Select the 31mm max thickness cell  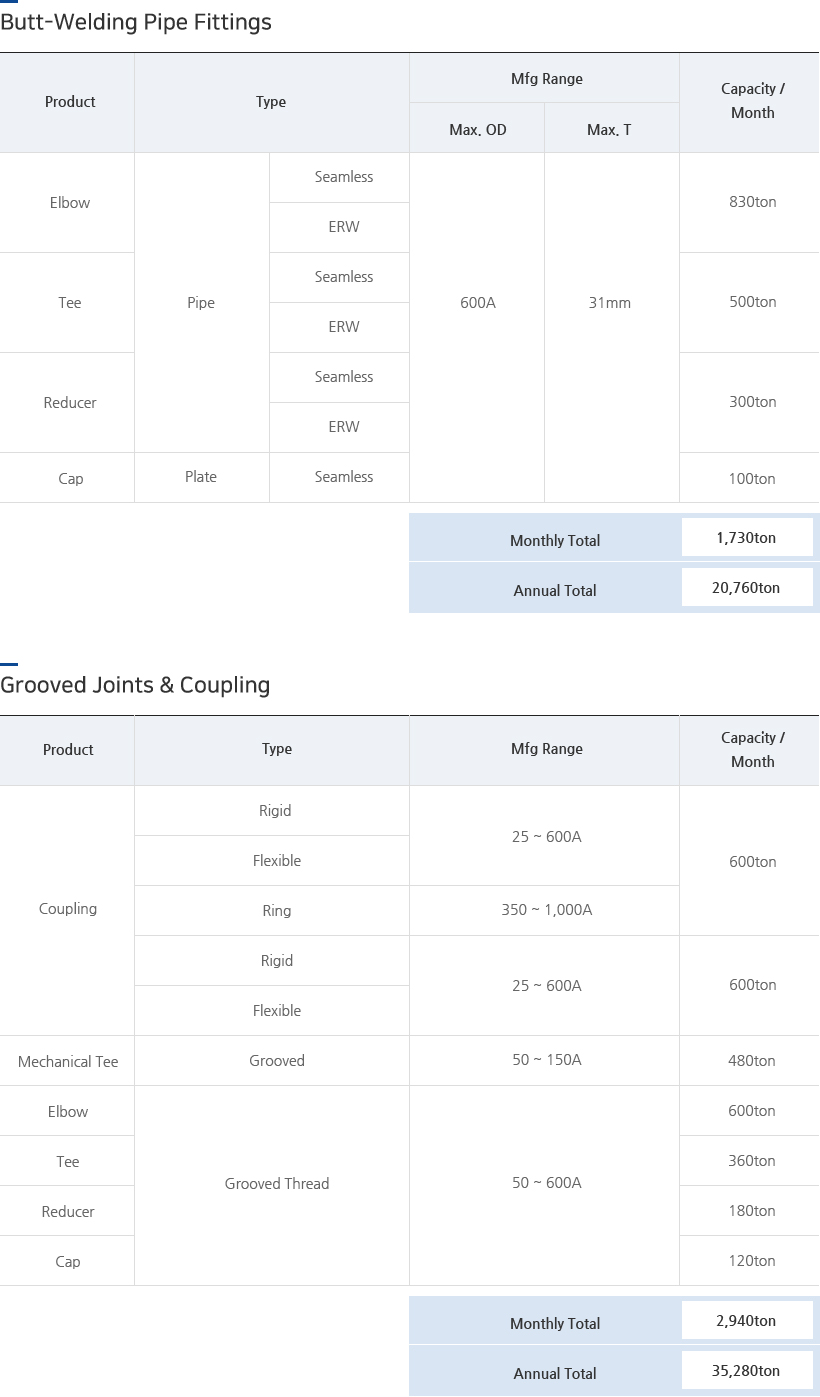(610, 303)
